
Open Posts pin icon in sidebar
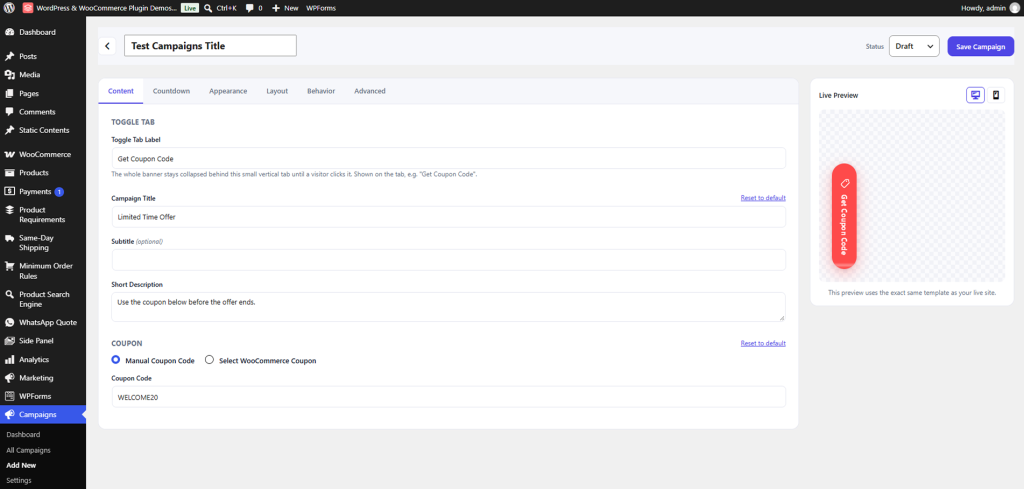10,56
